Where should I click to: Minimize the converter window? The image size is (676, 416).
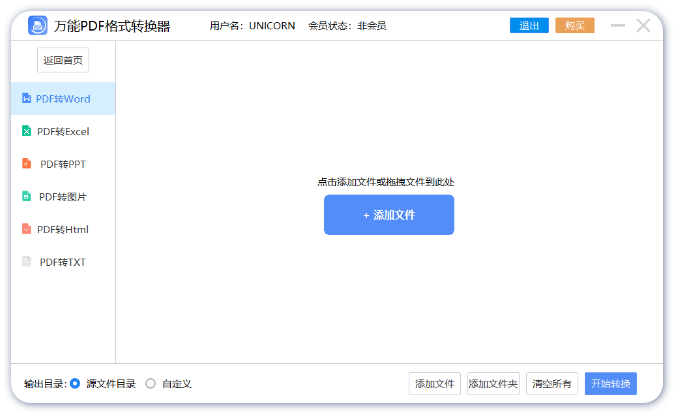(618, 26)
